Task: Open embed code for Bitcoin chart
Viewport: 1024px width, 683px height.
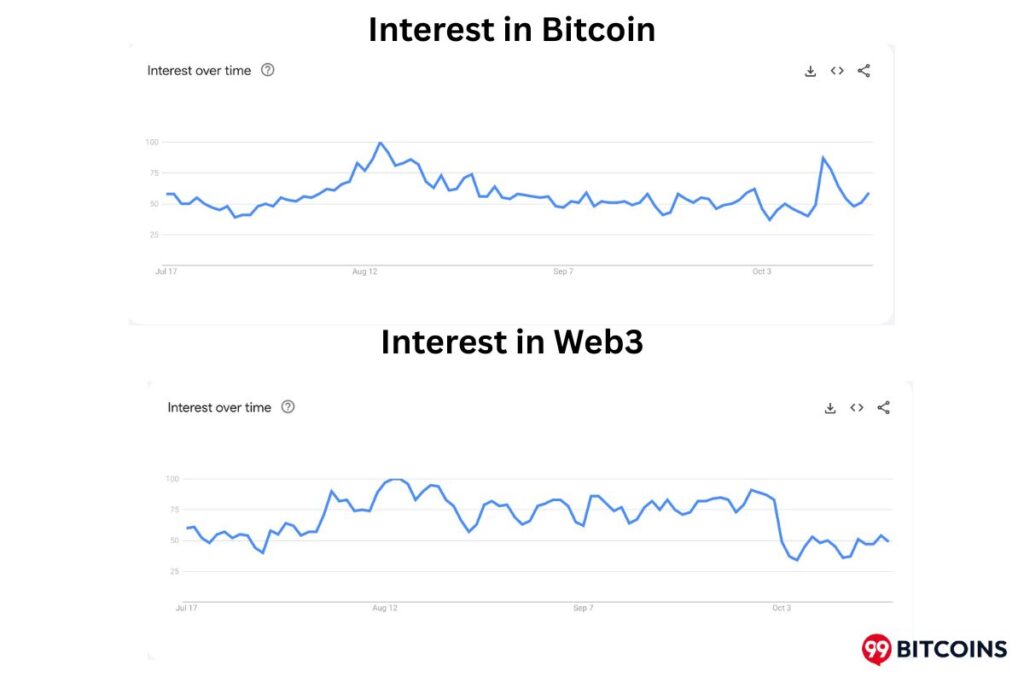Action: (837, 71)
